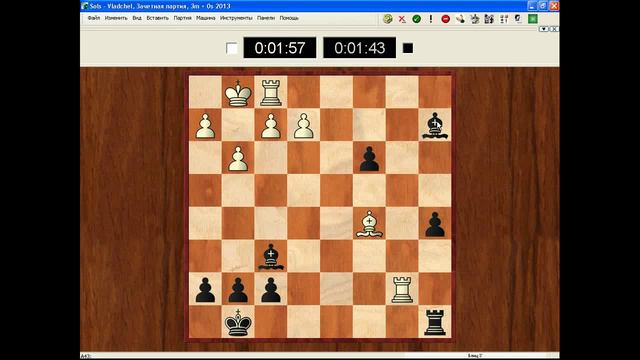Click the white clock showing 0:01:57

[280, 48]
